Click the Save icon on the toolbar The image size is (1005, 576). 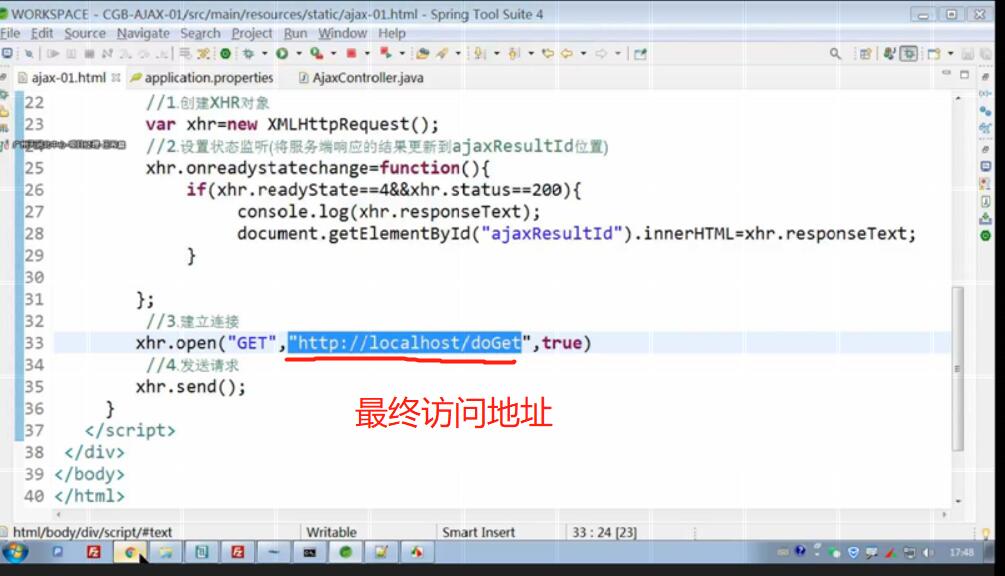pyautogui.click(x=29, y=56)
